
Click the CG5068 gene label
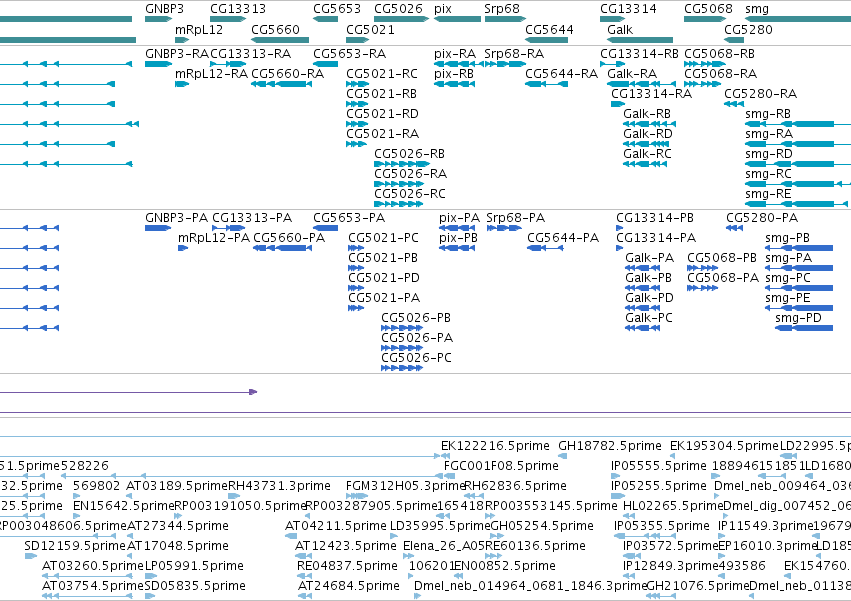pyautogui.click(x=708, y=9)
